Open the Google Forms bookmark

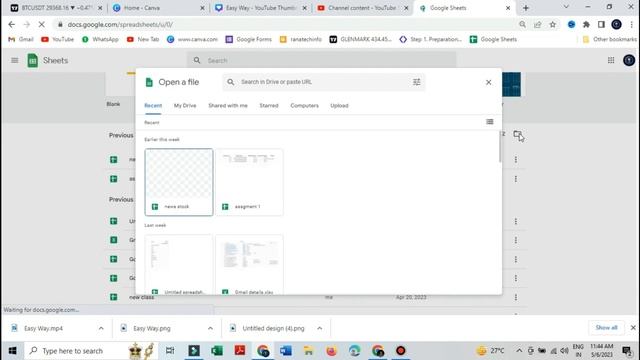(249, 39)
